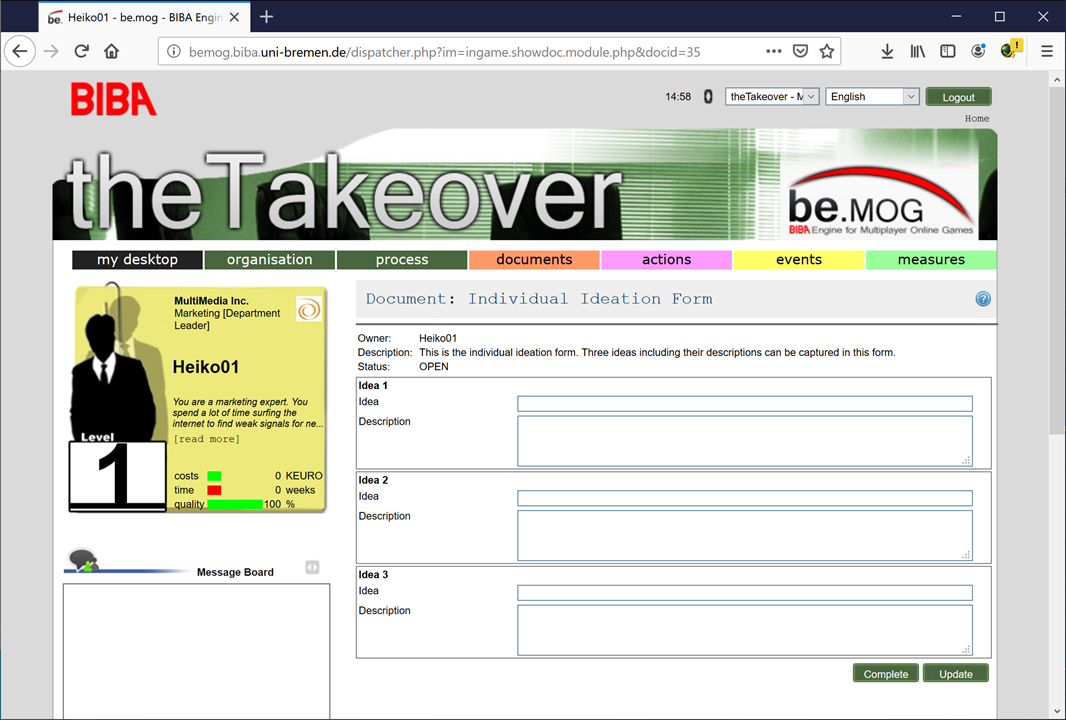This screenshot has width=1066, height=720.
Task: Open help for the Individual Ideation Form
Action: tap(983, 299)
